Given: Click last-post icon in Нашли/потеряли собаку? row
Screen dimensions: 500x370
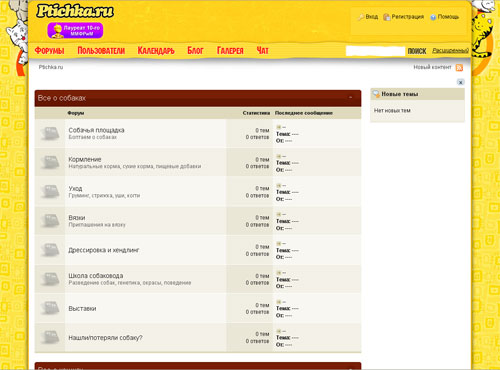Looking at the screenshot, I should pyautogui.click(x=279, y=331).
